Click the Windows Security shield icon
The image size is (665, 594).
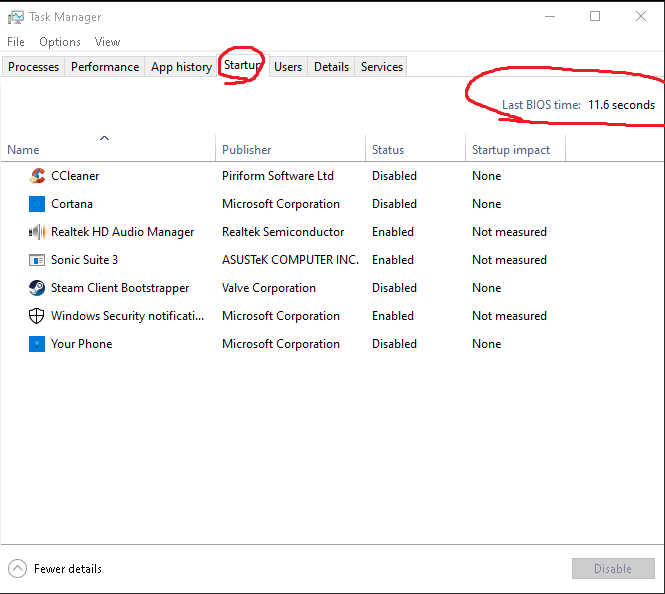point(36,316)
